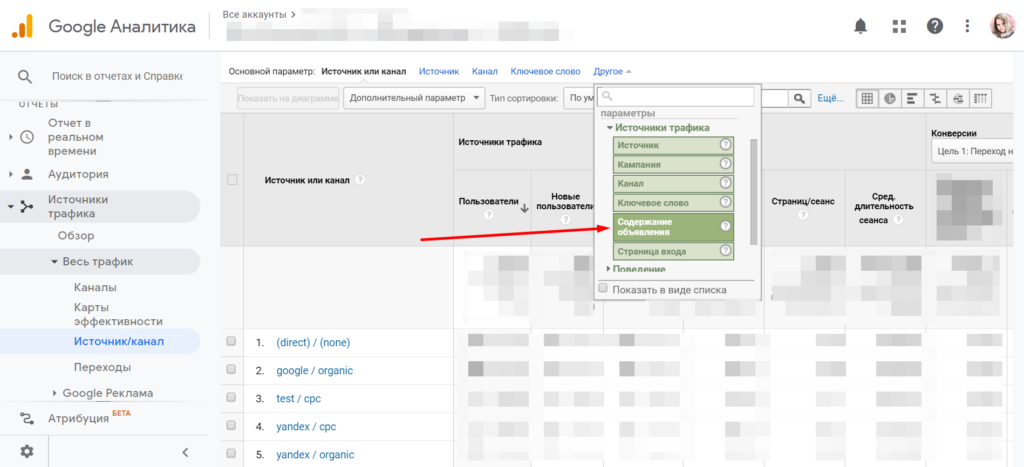Click the help question mark icon in header
This screenshot has width=1024, height=467.
pos(933,26)
